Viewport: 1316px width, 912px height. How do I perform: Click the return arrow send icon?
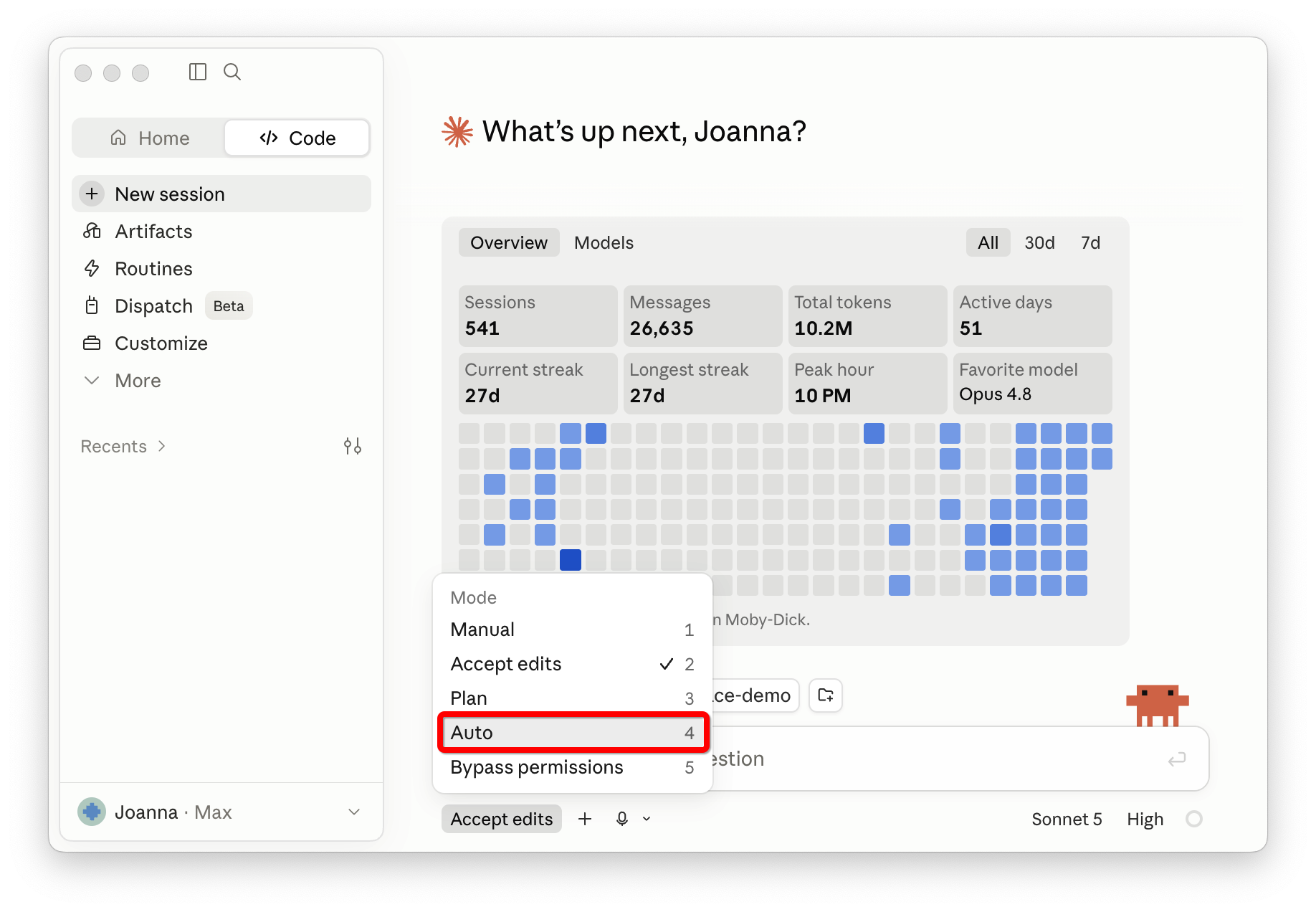point(1177,759)
